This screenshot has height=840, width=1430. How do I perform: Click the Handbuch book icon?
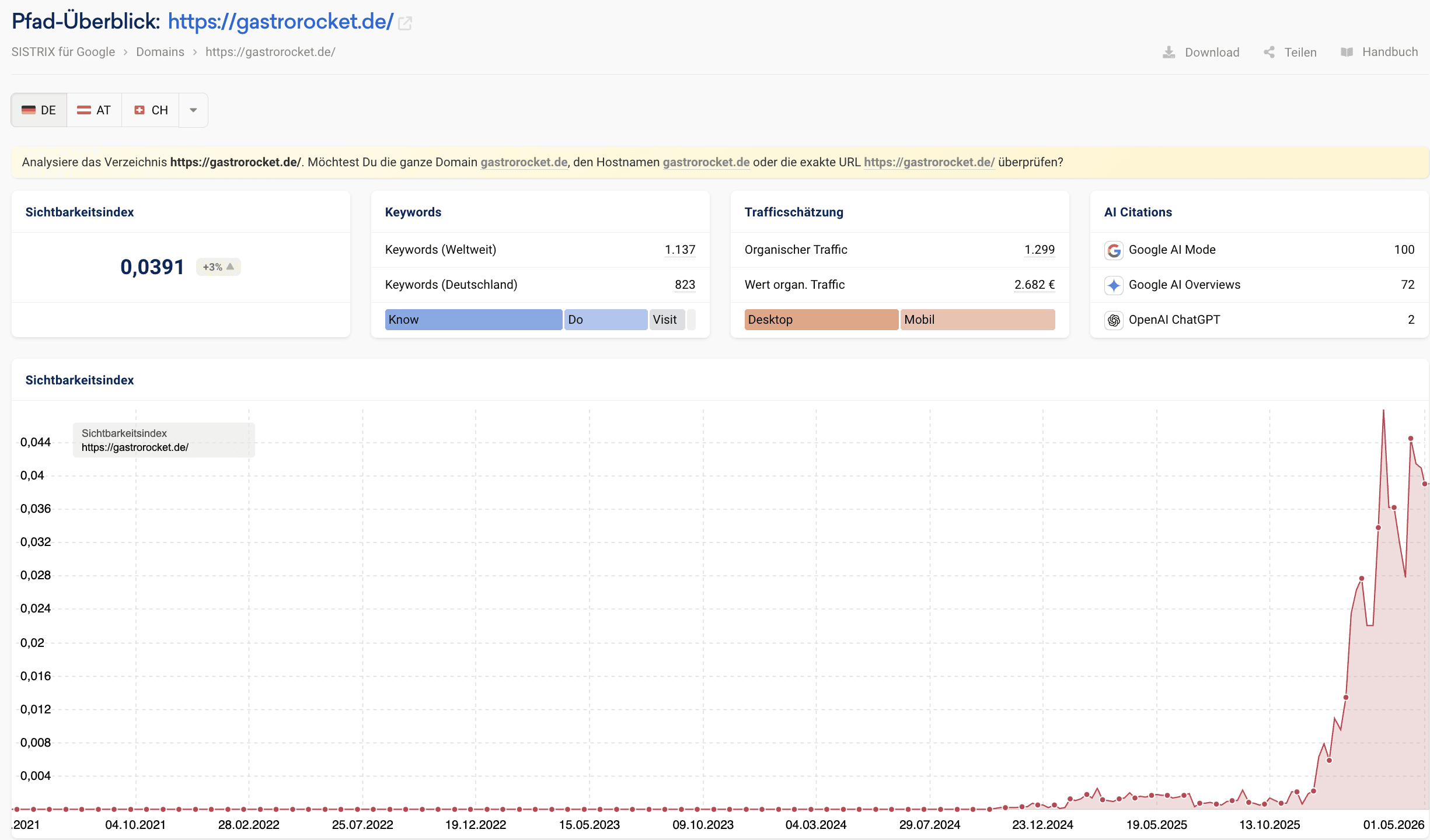[1347, 52]
